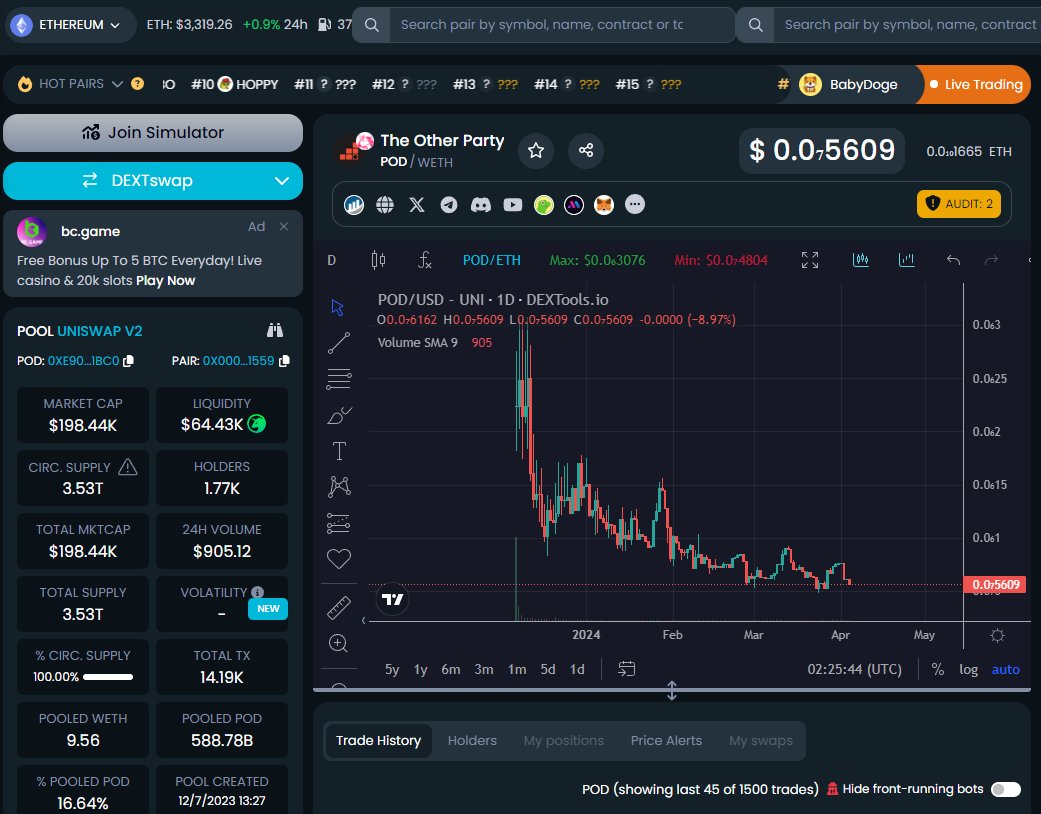Select the forecasting and position tool
The width and height of the screenshot is (1041, 814).
339,523
